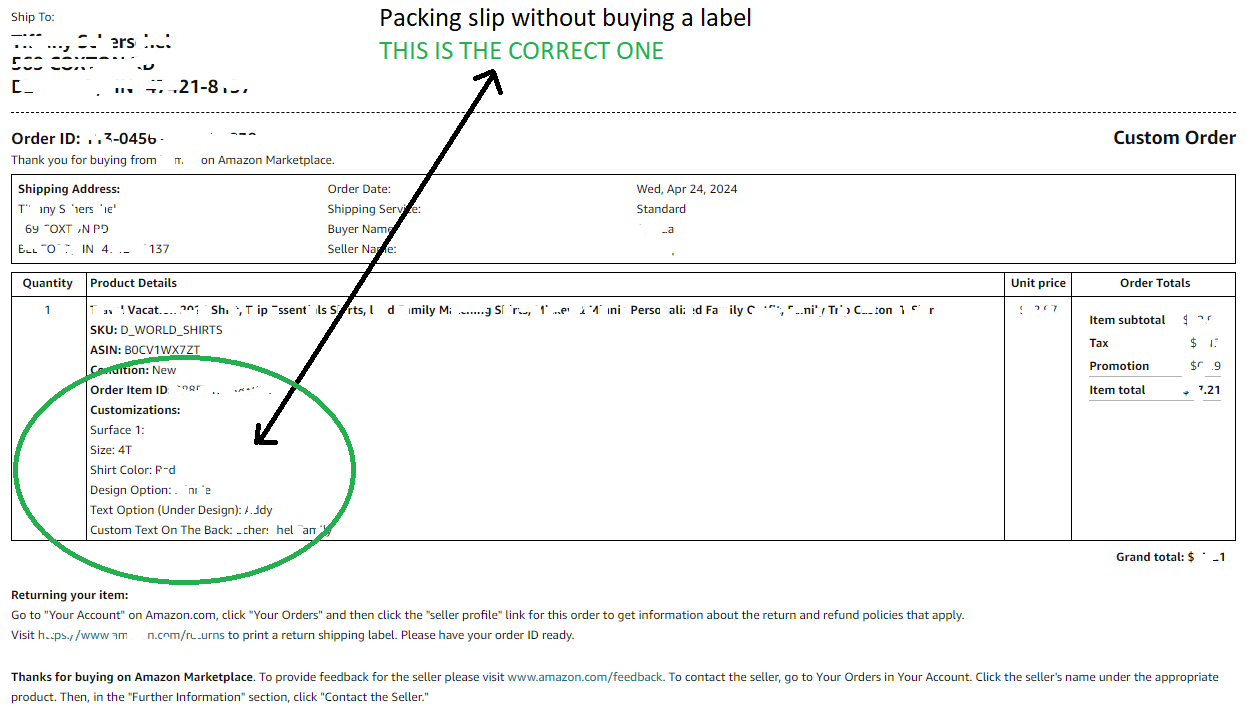Click the Order ID line
The height and width of the screenshot is (708, 1259).
134,139
